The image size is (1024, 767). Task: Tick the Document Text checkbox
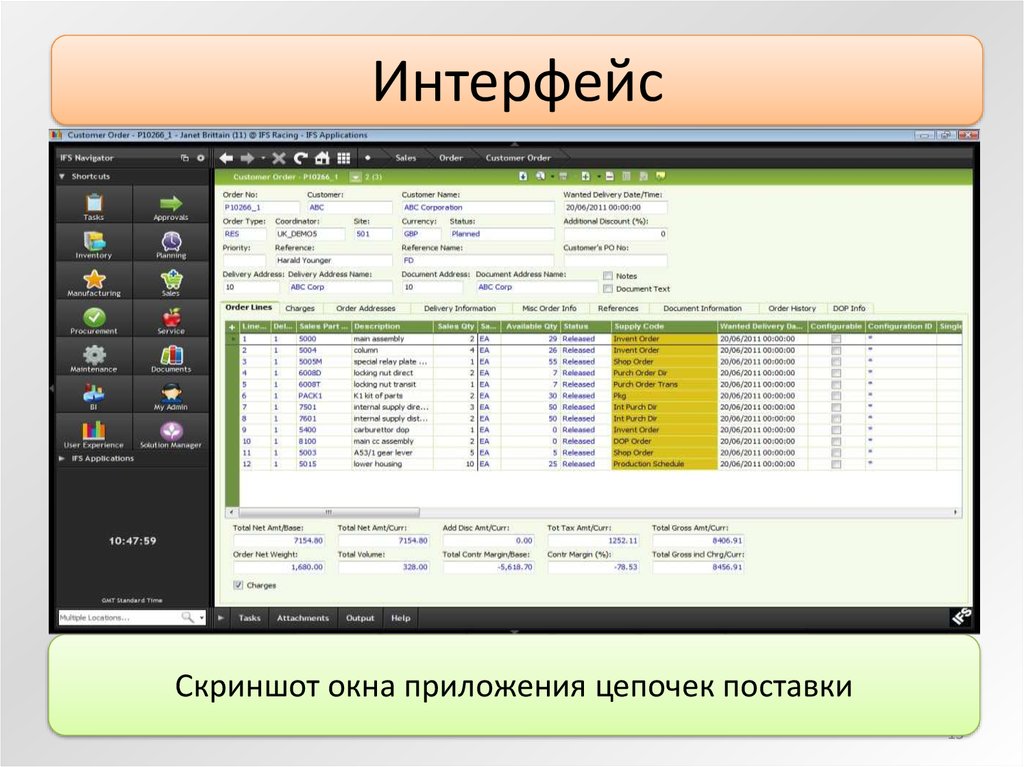coord(607,289)
